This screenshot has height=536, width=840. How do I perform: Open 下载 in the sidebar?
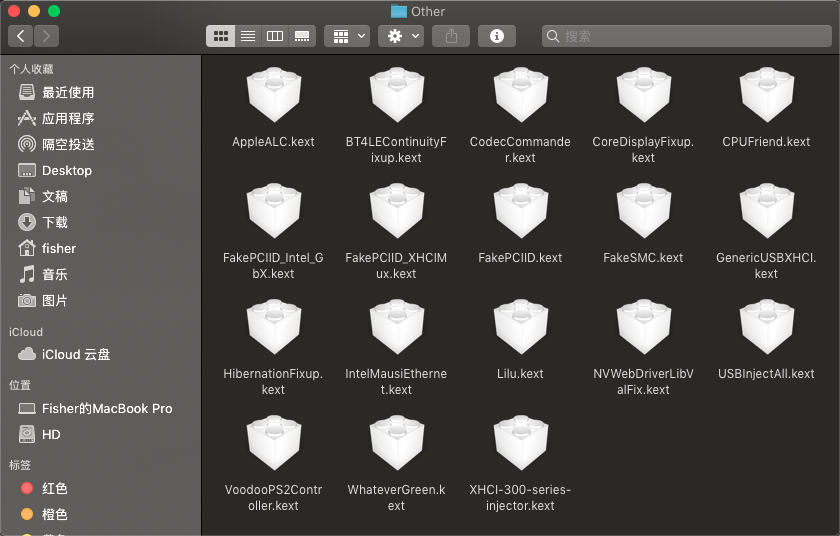[x=101, y=222]
